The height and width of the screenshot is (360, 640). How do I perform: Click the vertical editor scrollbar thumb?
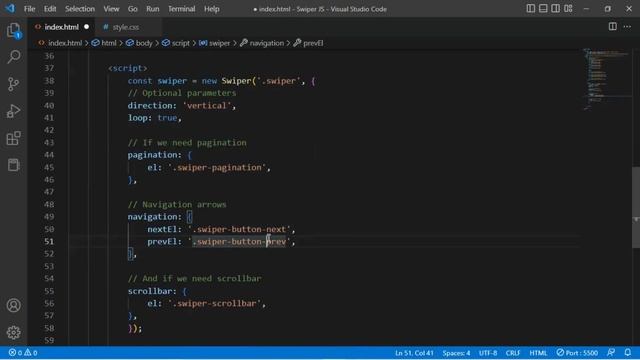coord(636,207)
